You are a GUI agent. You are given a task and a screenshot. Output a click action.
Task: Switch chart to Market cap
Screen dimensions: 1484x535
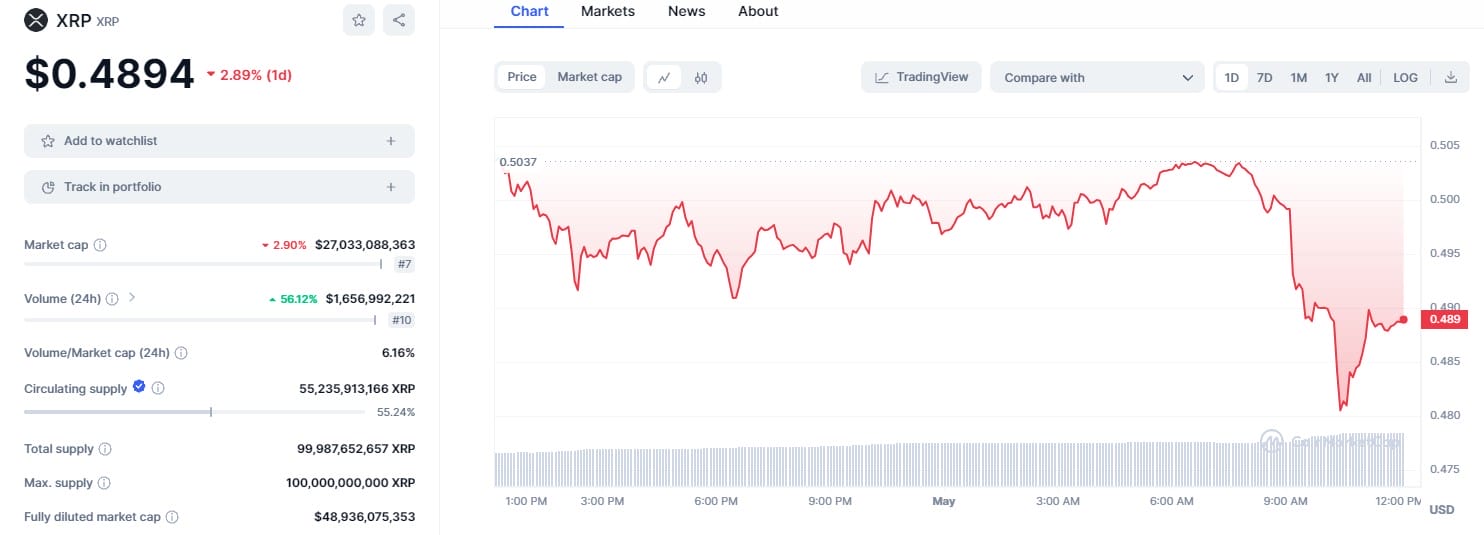point(589,77)
